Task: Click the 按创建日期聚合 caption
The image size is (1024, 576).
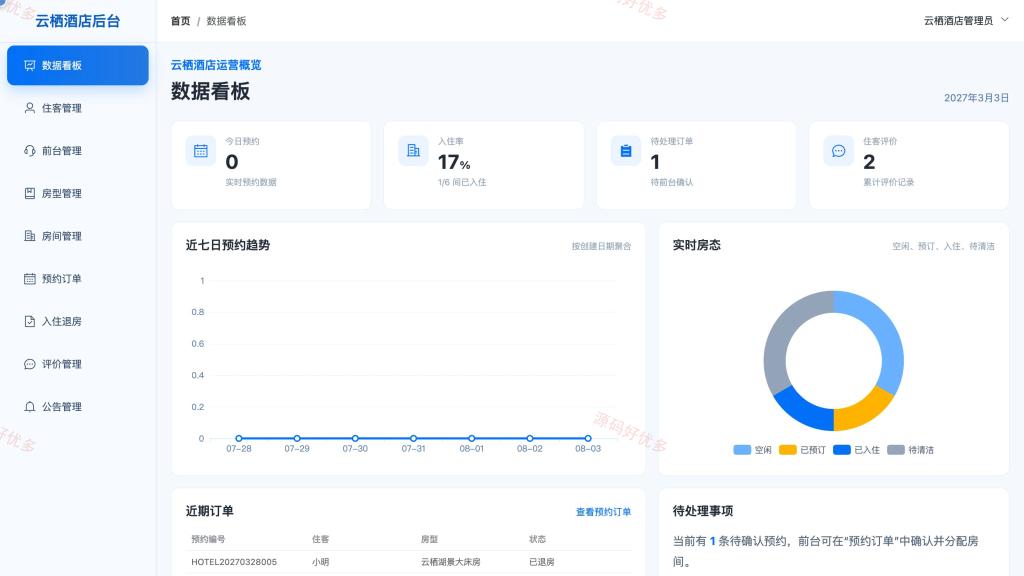Action: click(601, 246)
